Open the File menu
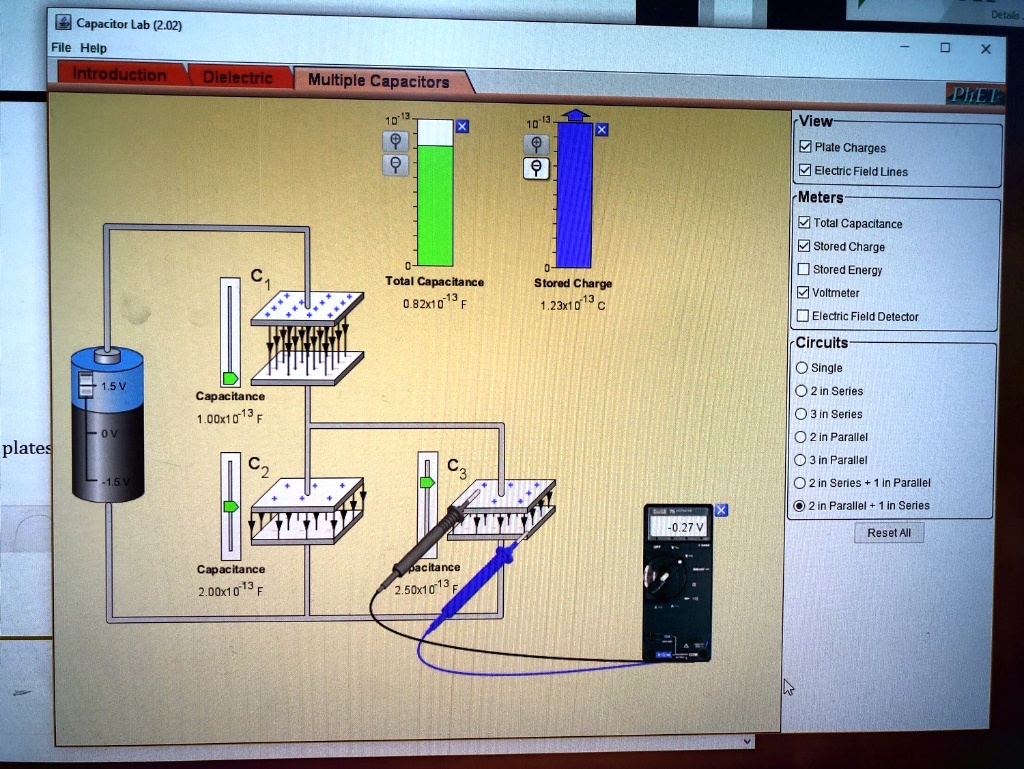This screenshot has width=1024, height=769. coord(59,47)
